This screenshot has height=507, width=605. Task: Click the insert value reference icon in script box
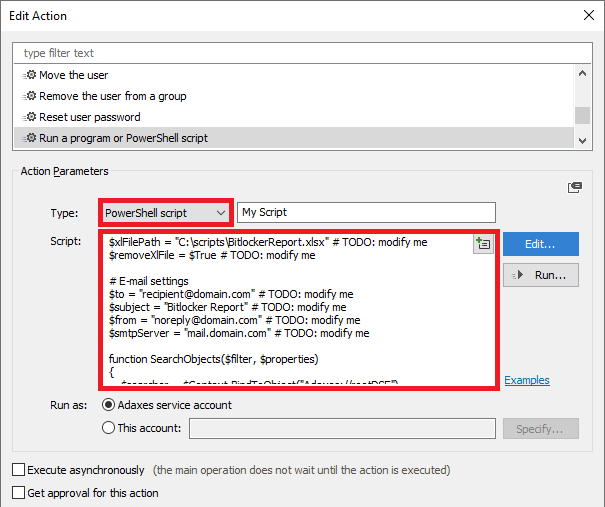tap(484, 243)
